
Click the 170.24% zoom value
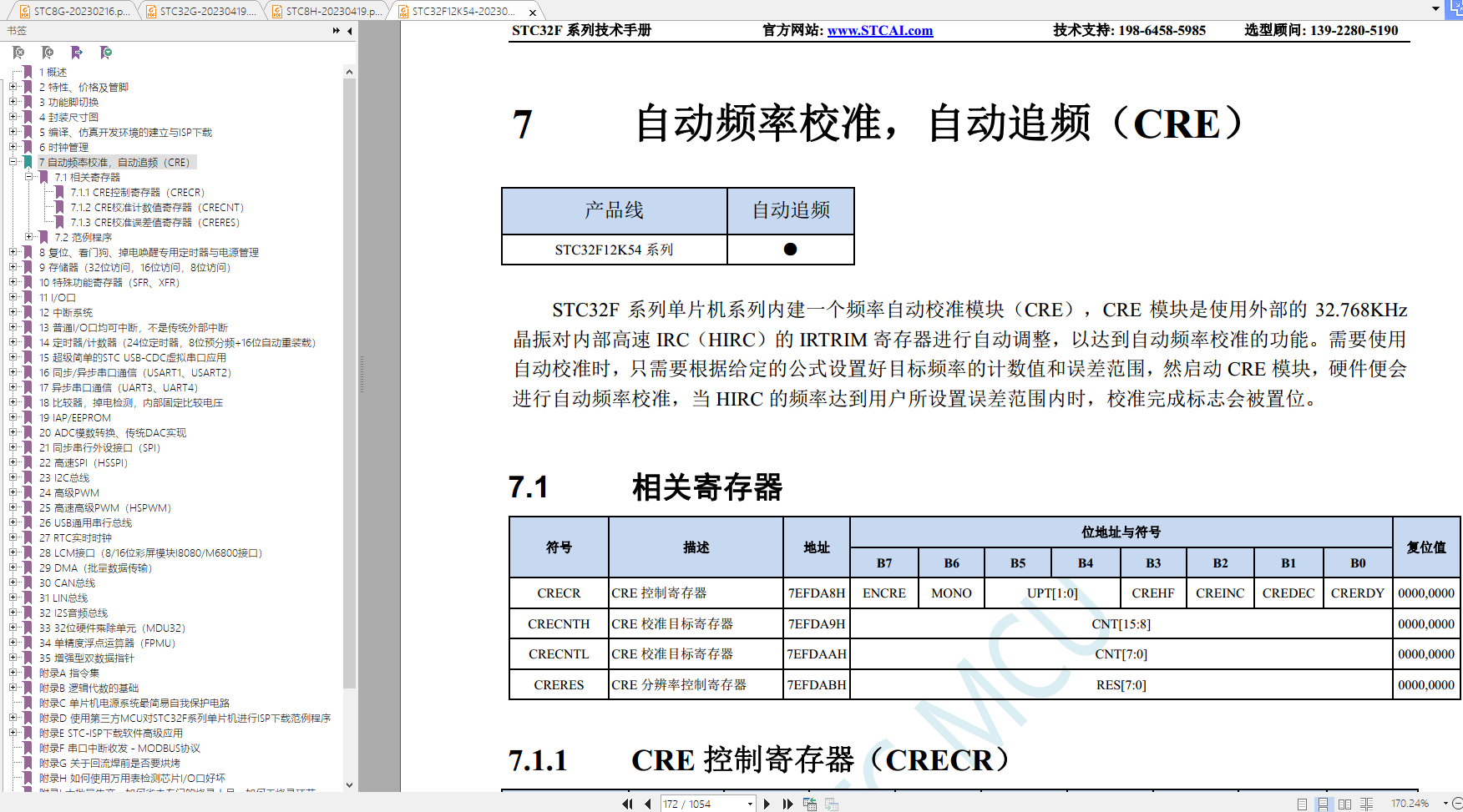[x=1410, y=803]
